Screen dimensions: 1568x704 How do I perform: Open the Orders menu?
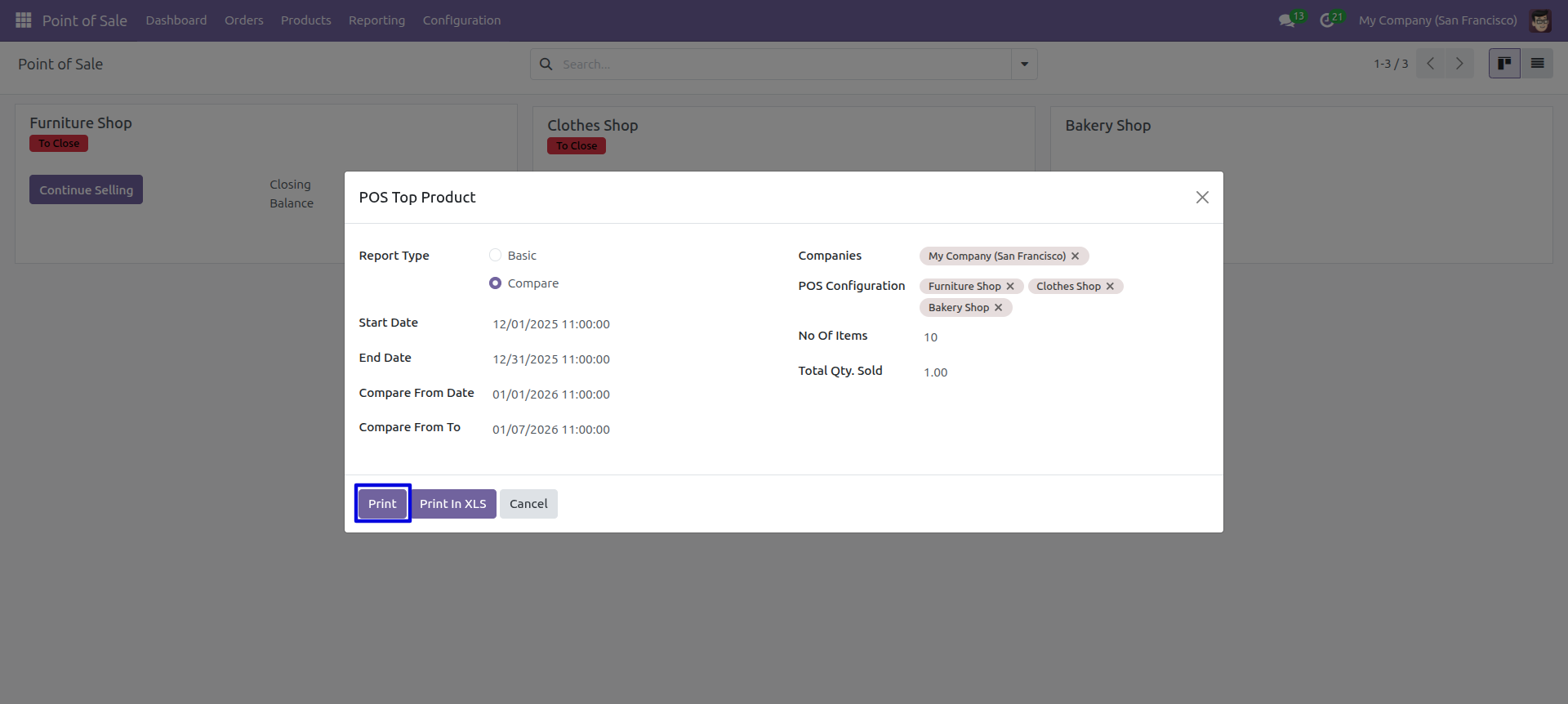pyautogui.click(x=244, y=20)
